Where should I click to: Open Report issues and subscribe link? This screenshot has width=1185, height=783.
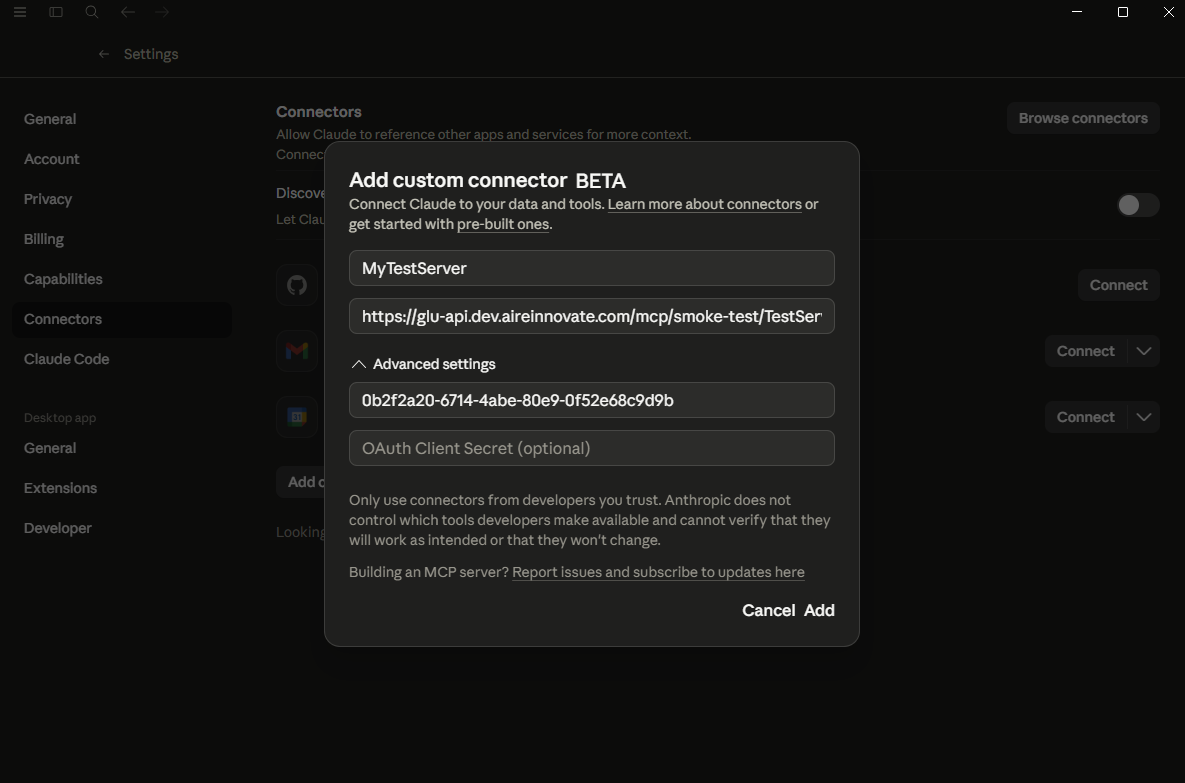pyautogui.click(x=658, y=572)
